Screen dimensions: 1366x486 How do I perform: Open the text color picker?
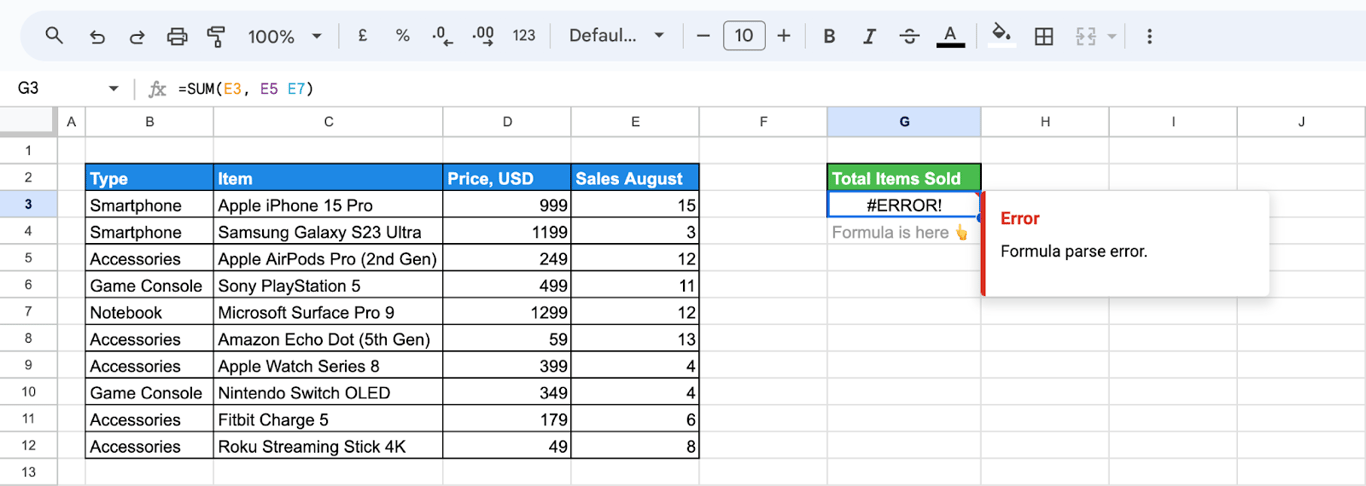(950, 36)
